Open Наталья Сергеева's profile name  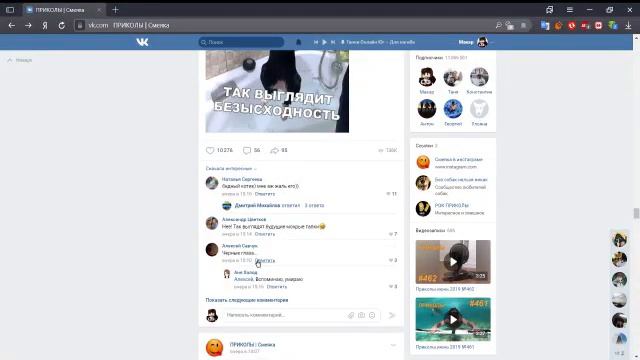(x=242, y=179)
